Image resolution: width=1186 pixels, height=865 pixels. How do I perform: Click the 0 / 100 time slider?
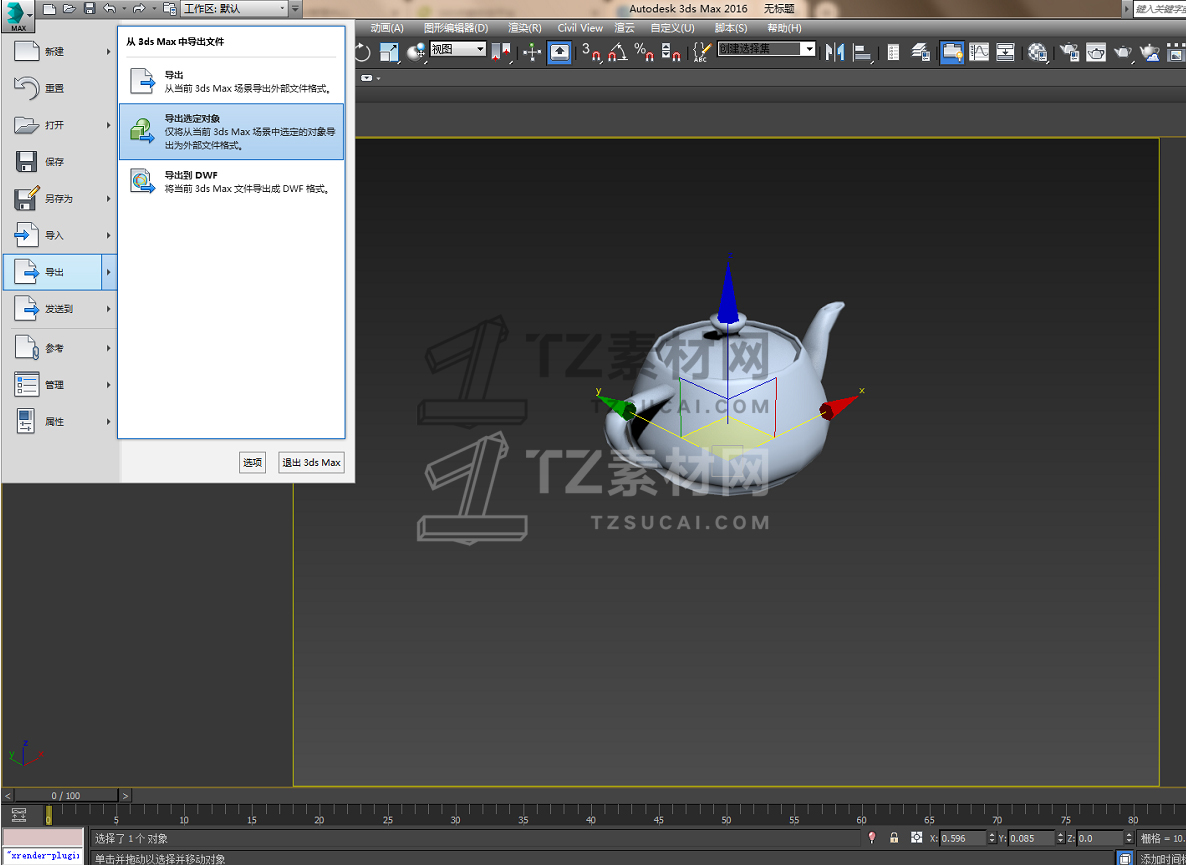coord(66,796)
